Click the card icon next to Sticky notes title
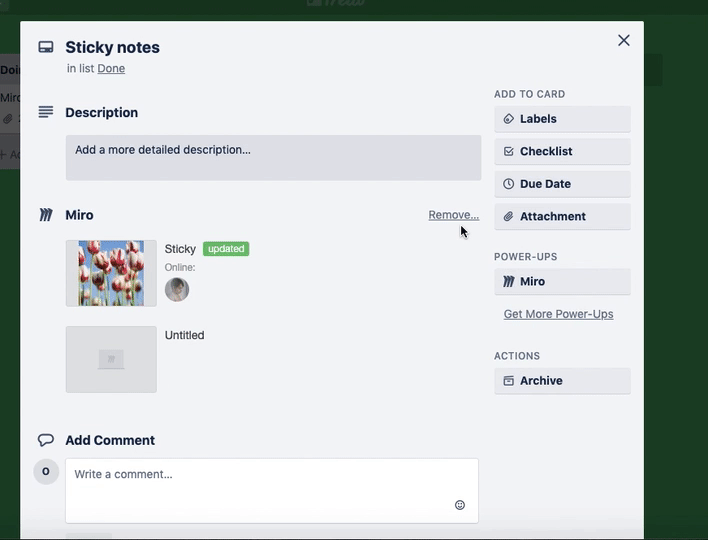 coord(46,47)
